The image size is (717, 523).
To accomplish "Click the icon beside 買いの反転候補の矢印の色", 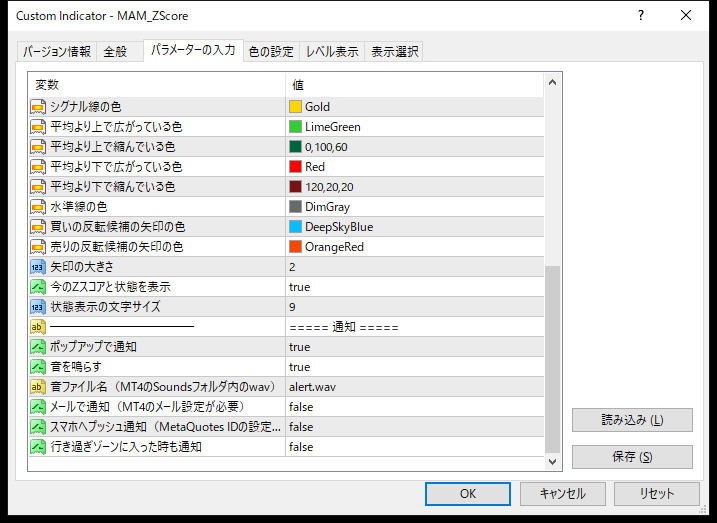I will (x=38, y=227).
